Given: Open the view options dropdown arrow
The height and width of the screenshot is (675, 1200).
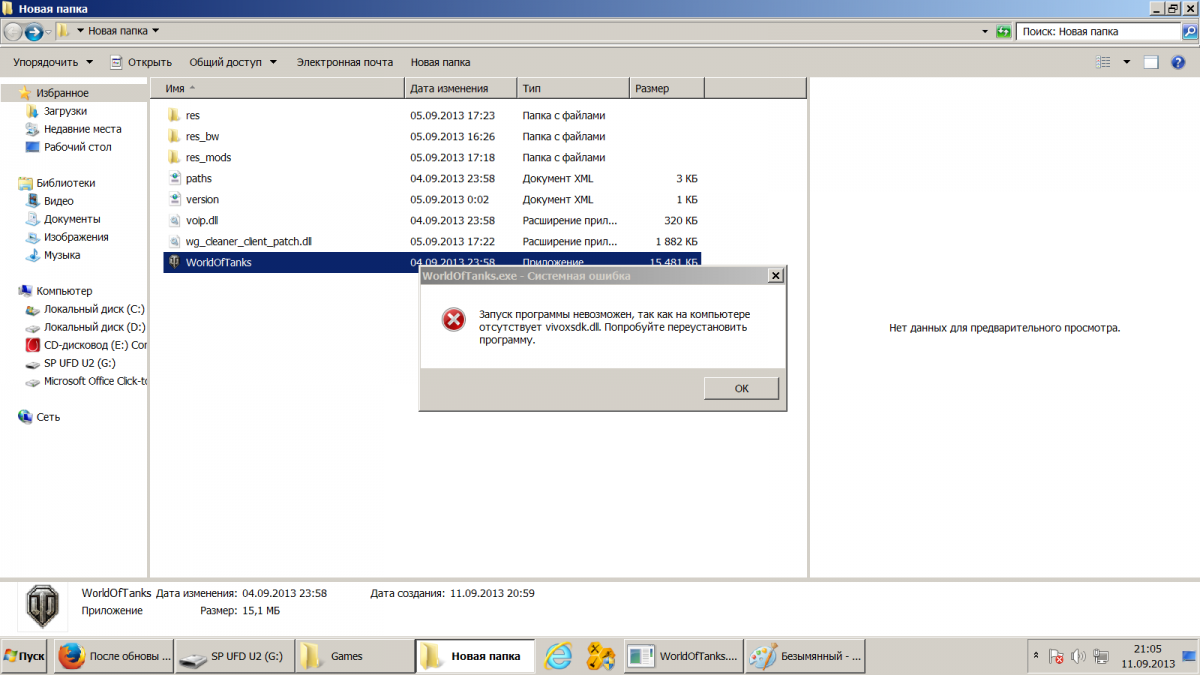Looking at the screenshot, I should pyautogui.click(x=1127, y=62).
